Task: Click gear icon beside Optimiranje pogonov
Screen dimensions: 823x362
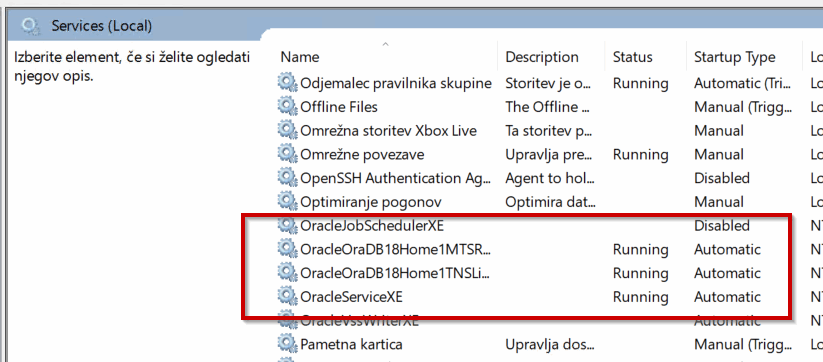Action: (287, 201)
